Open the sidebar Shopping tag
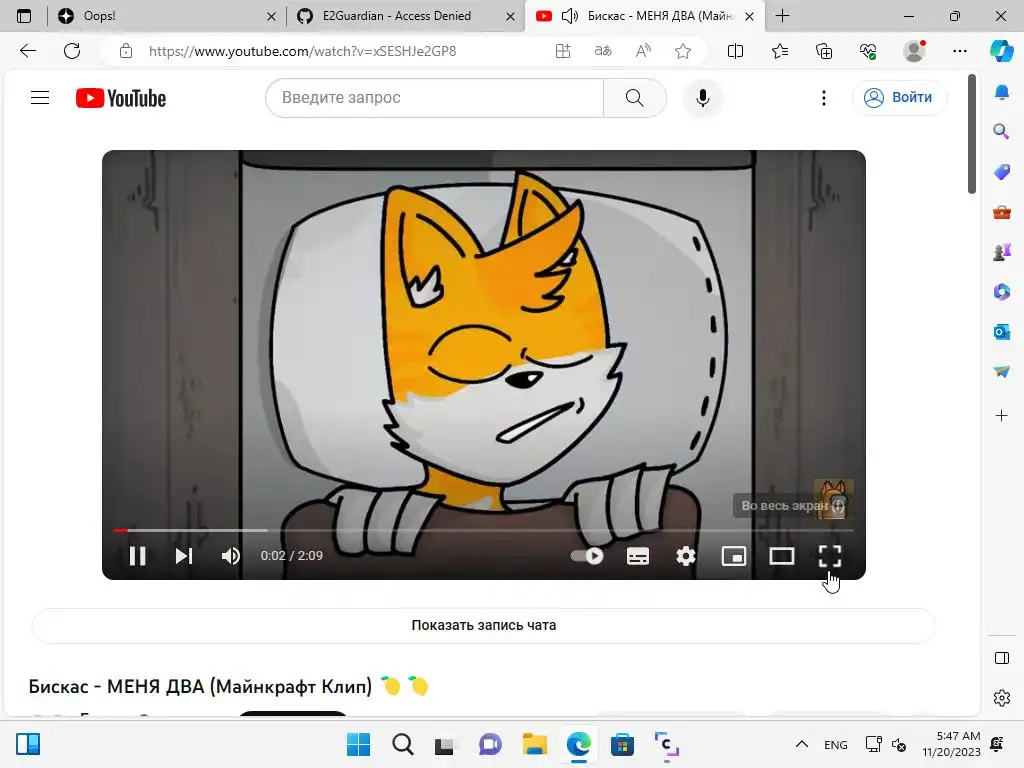Viewport: 1024px width, 768px height. pyautogui.click(x=1002, y=172)
